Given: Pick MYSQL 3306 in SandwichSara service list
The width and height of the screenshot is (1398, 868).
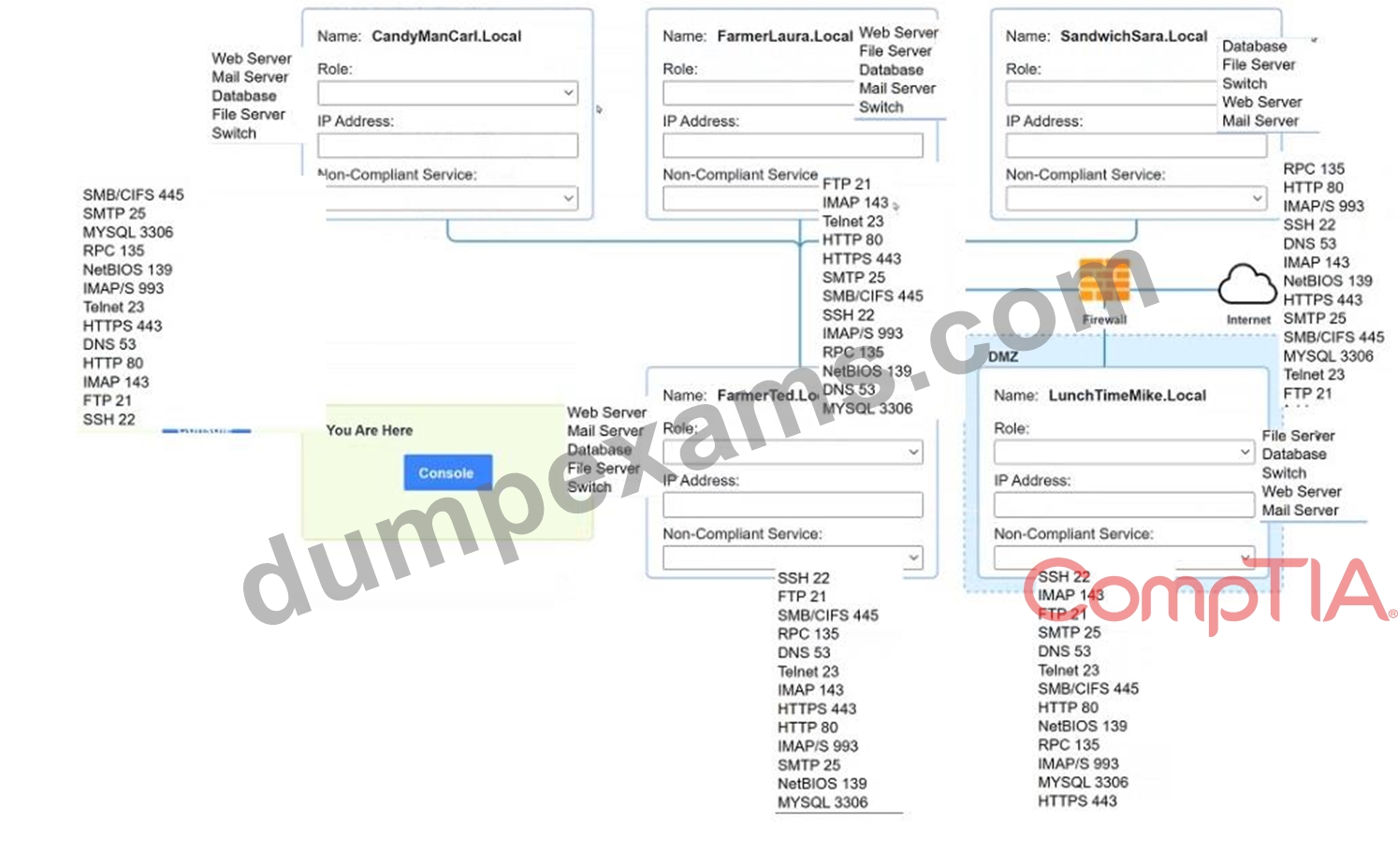Looking at the screenshot, I should click(x=1328, y=355).
